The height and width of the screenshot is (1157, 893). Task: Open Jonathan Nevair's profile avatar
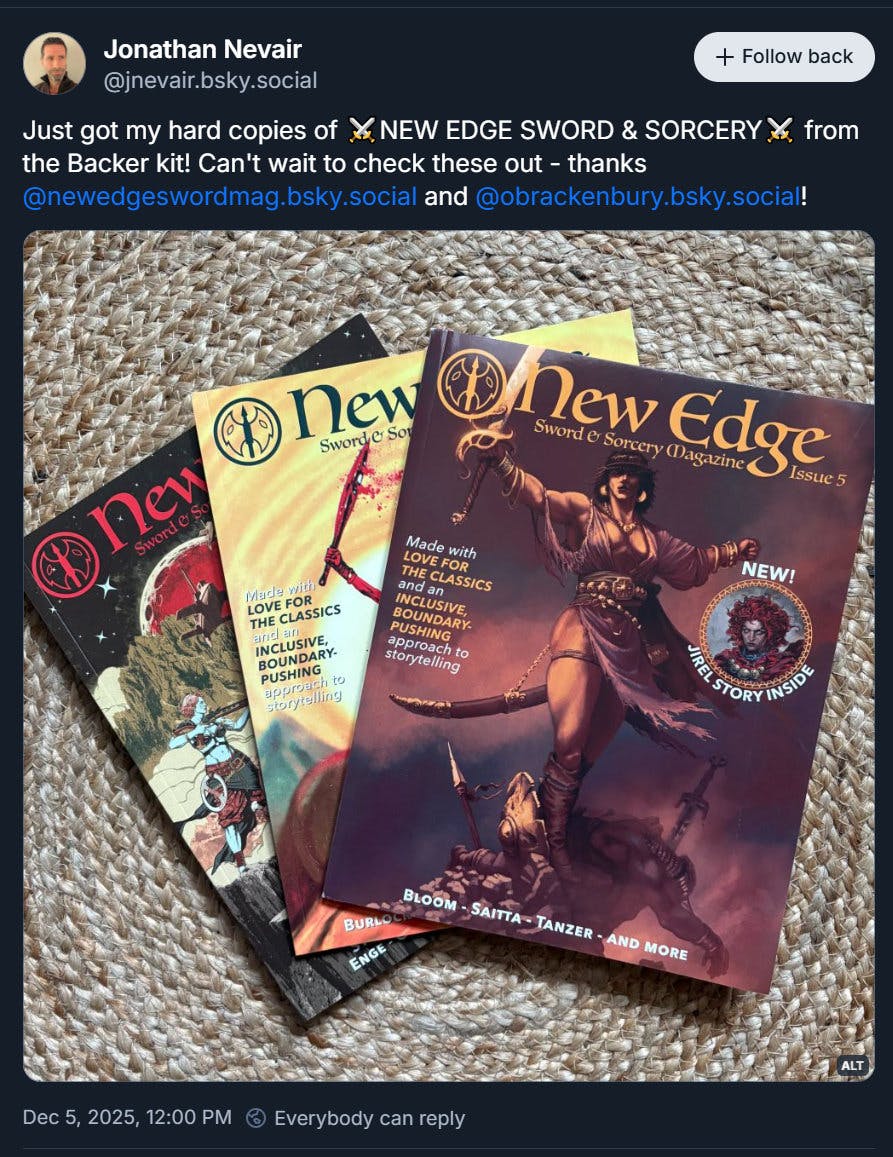(55, 63)
